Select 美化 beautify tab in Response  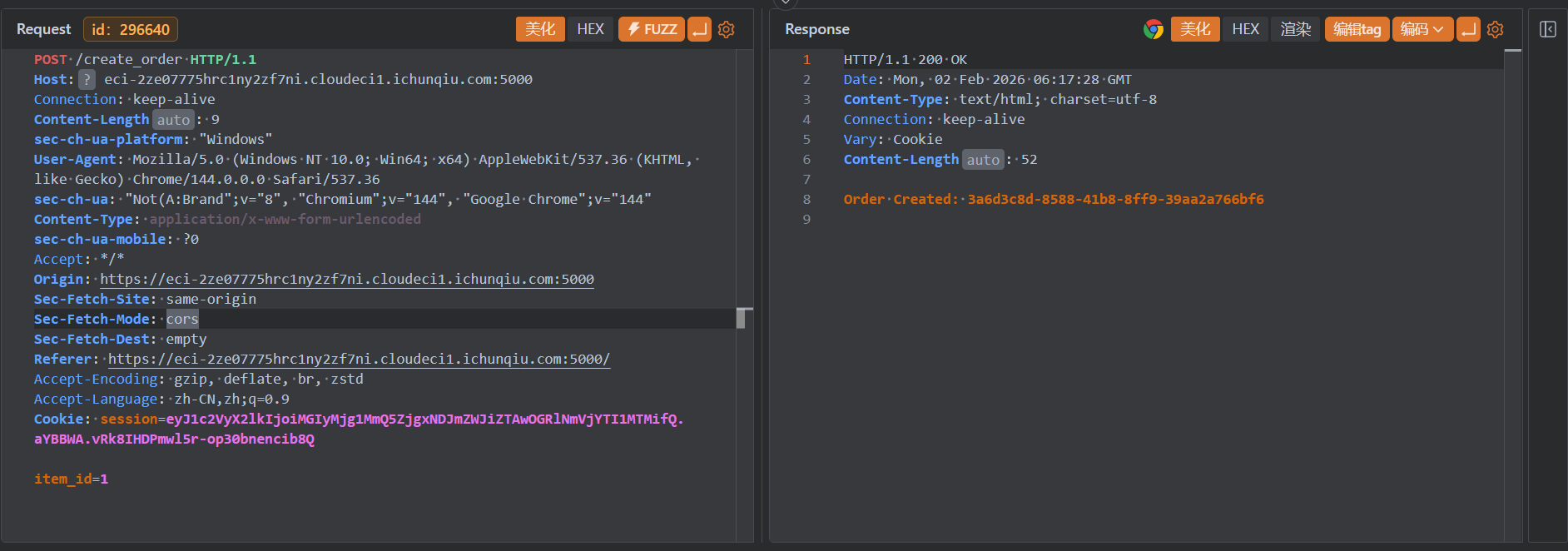[x=1195, y=29]
